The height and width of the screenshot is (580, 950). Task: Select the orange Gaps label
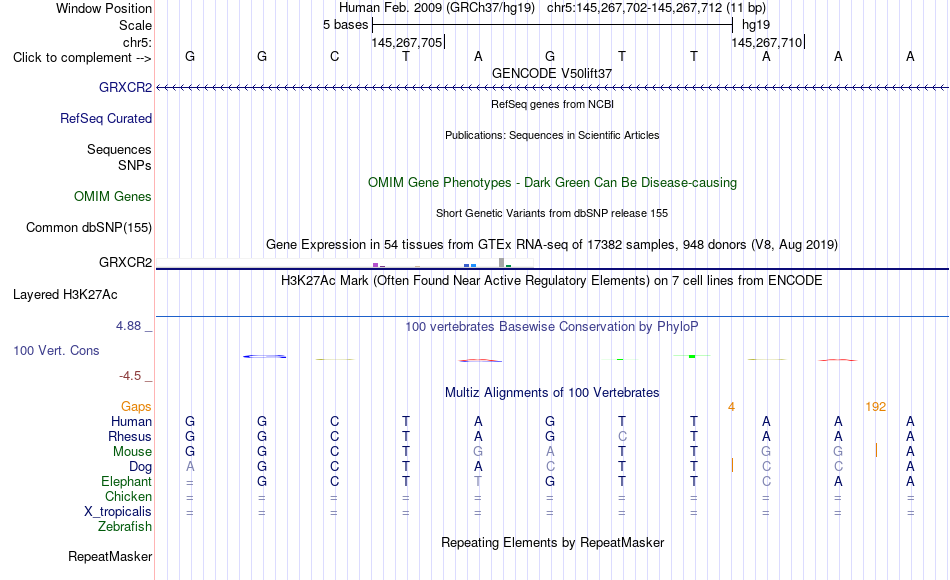pyautogui.click(x=136, y=406)
